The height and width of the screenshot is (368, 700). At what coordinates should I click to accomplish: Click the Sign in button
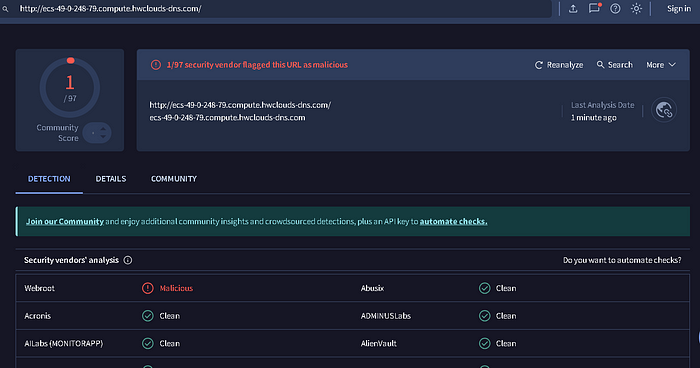click(x=679, y=8)
